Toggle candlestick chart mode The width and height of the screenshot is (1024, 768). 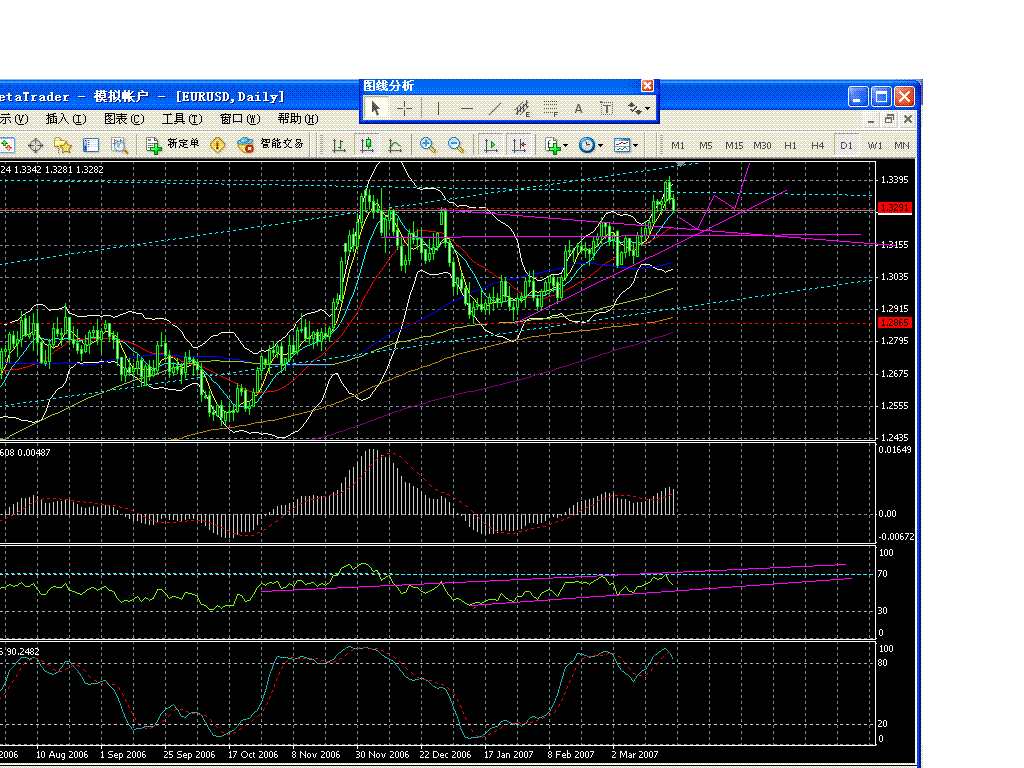click(367, 145)
